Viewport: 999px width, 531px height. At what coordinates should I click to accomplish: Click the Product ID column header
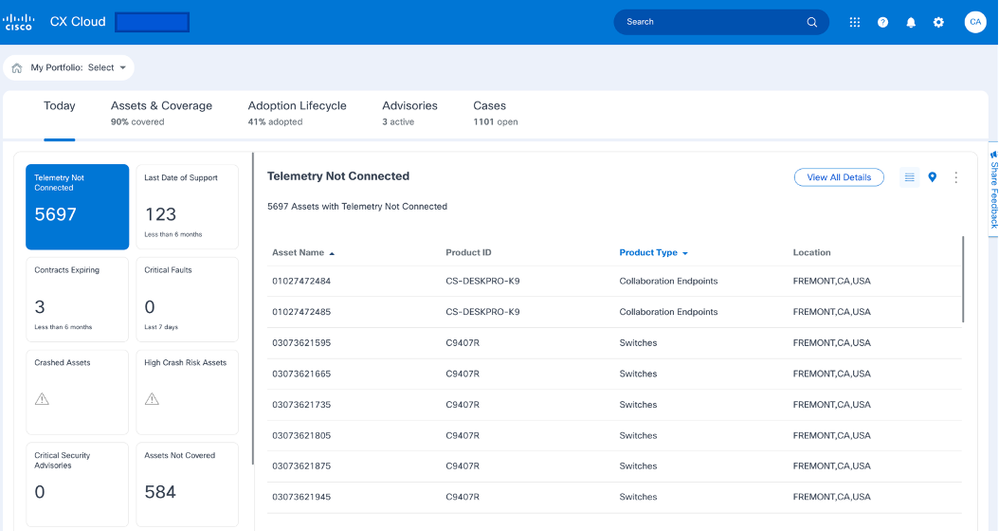coord(468,252)
